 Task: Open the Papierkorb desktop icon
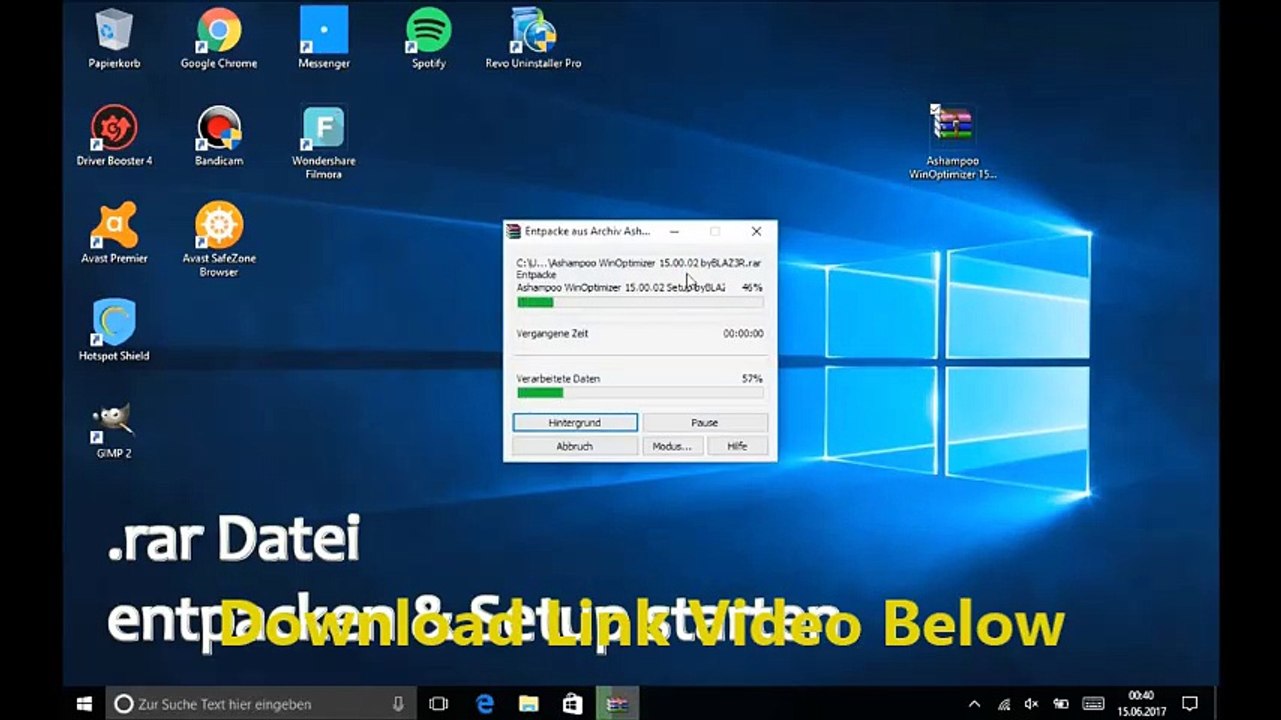click(x=114, y=40)
